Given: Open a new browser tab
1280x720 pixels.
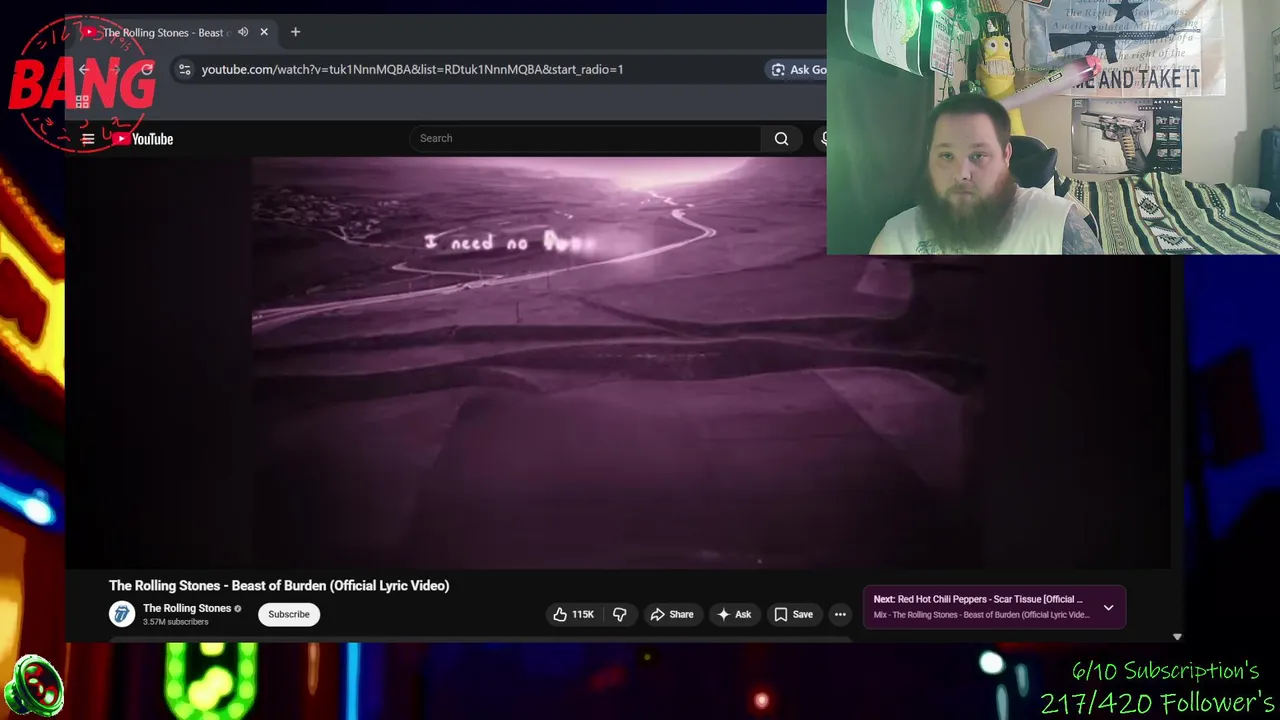Looking at the screenshot, I should tap(295, 32).
